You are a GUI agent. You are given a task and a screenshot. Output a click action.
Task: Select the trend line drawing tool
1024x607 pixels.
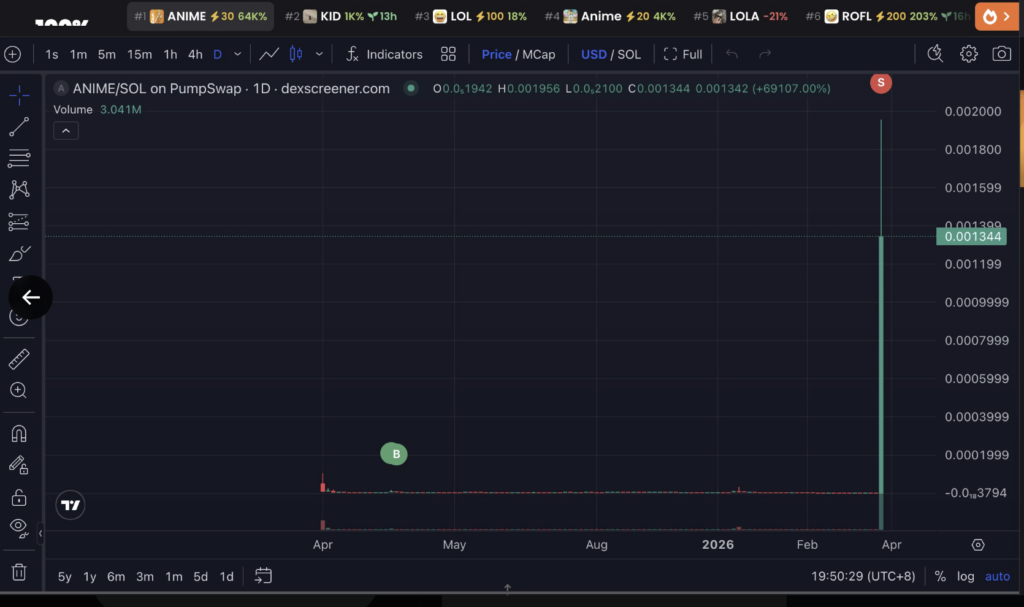(x=19, y=127)
